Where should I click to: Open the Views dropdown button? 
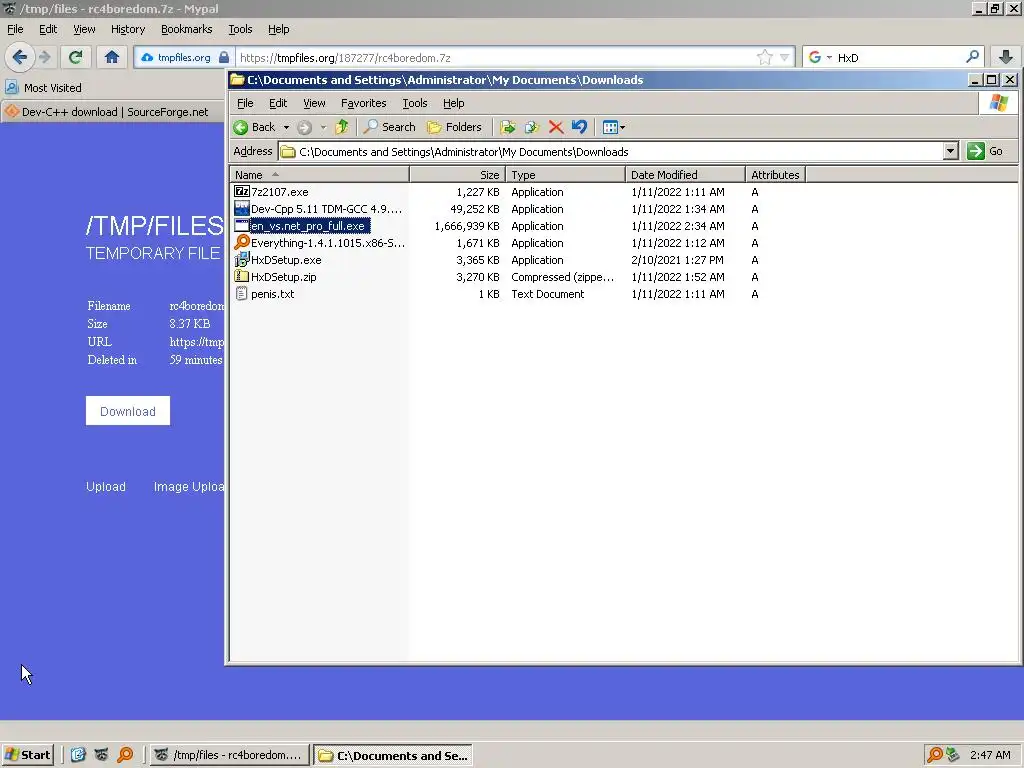click(x=613, y=127)
